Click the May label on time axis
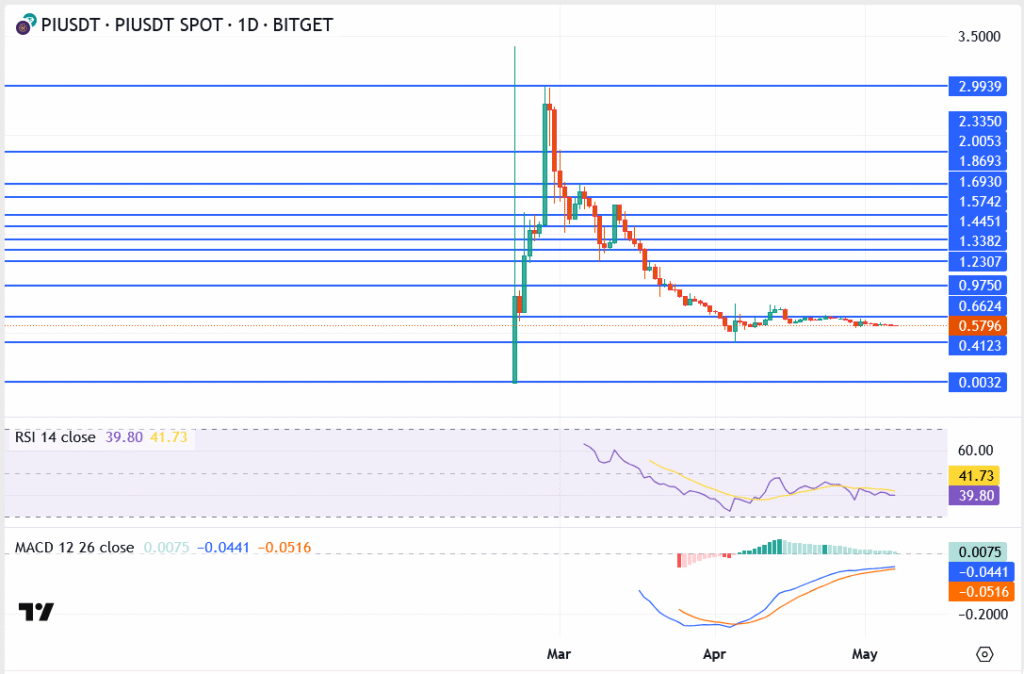 coord(864,654)
